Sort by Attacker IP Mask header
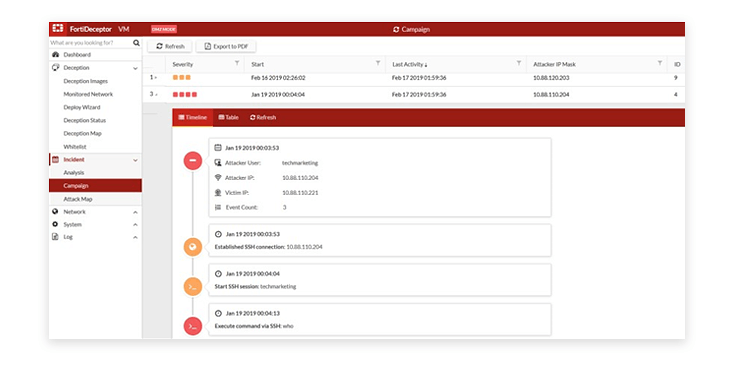Image resolution: width=734 pixels, height=376 pixels. (554, 64)
